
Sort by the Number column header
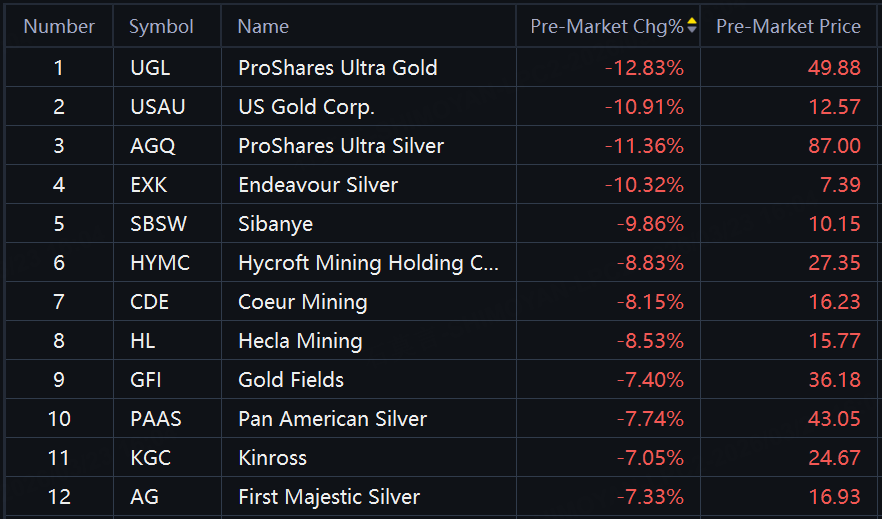click(x=59, y=27)
